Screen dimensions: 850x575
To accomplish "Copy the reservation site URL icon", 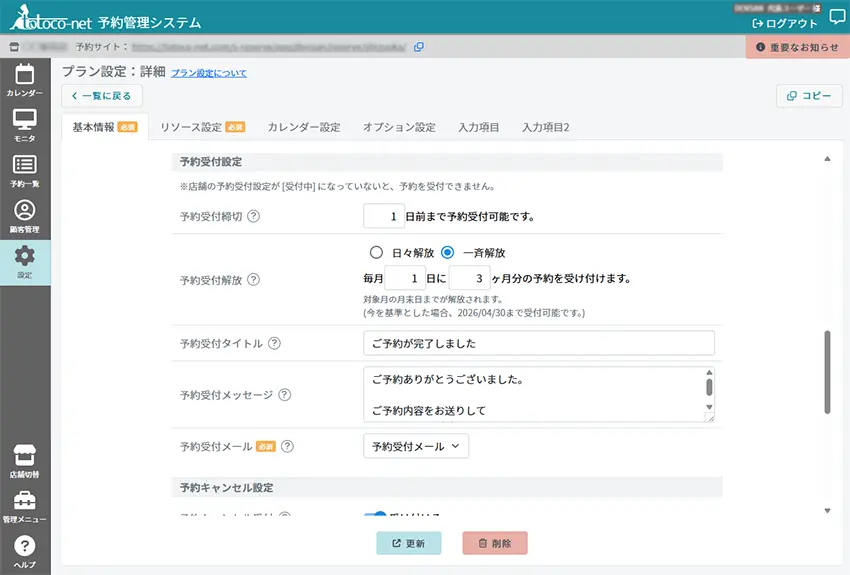I will 419,46.
